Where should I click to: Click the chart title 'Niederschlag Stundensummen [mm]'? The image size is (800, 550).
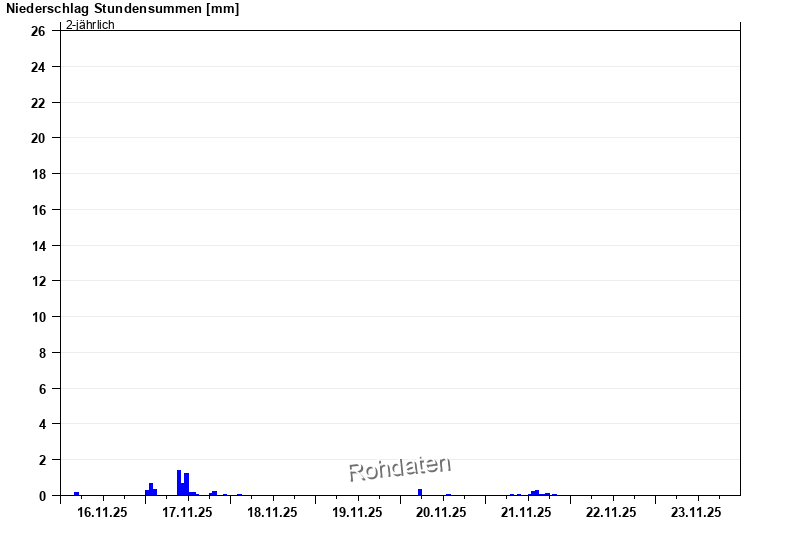pyautogui.click(x=122, y=9)
